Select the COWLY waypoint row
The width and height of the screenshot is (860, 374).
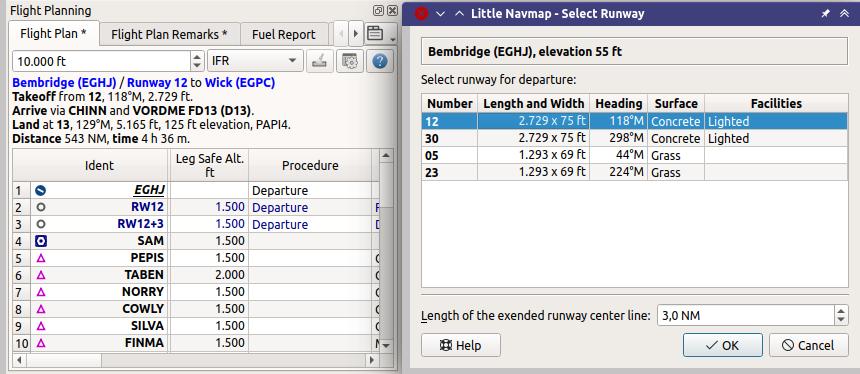(196, 309)
